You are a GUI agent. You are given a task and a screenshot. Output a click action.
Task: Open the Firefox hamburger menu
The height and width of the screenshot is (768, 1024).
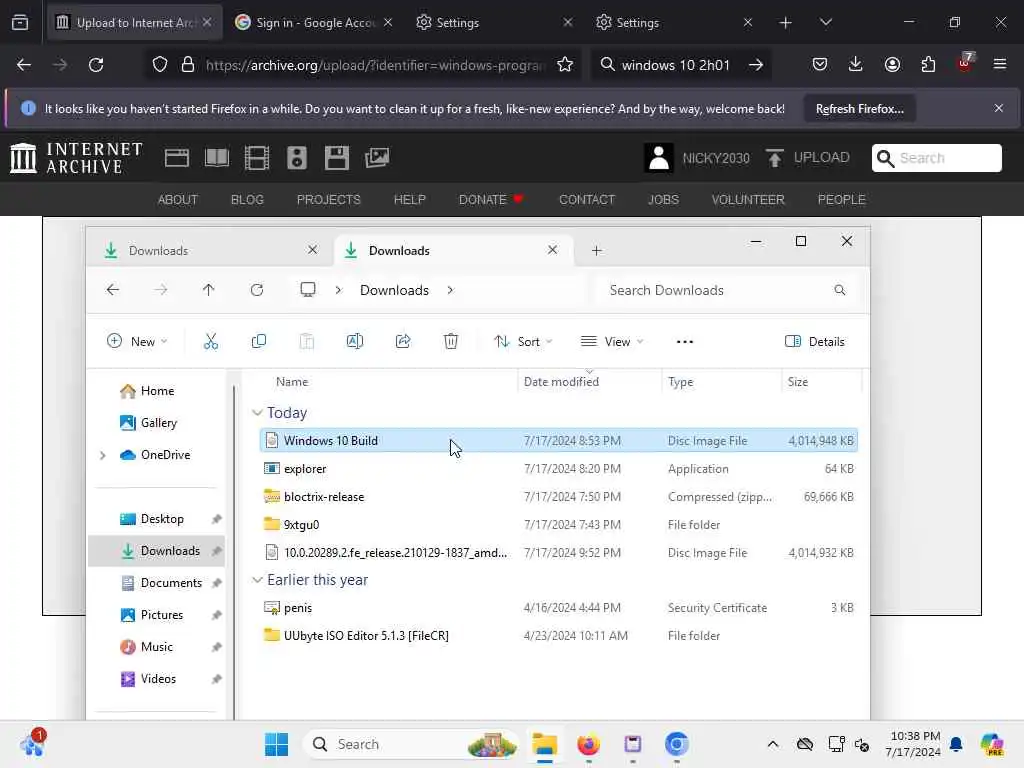(x=1000, y=65)
